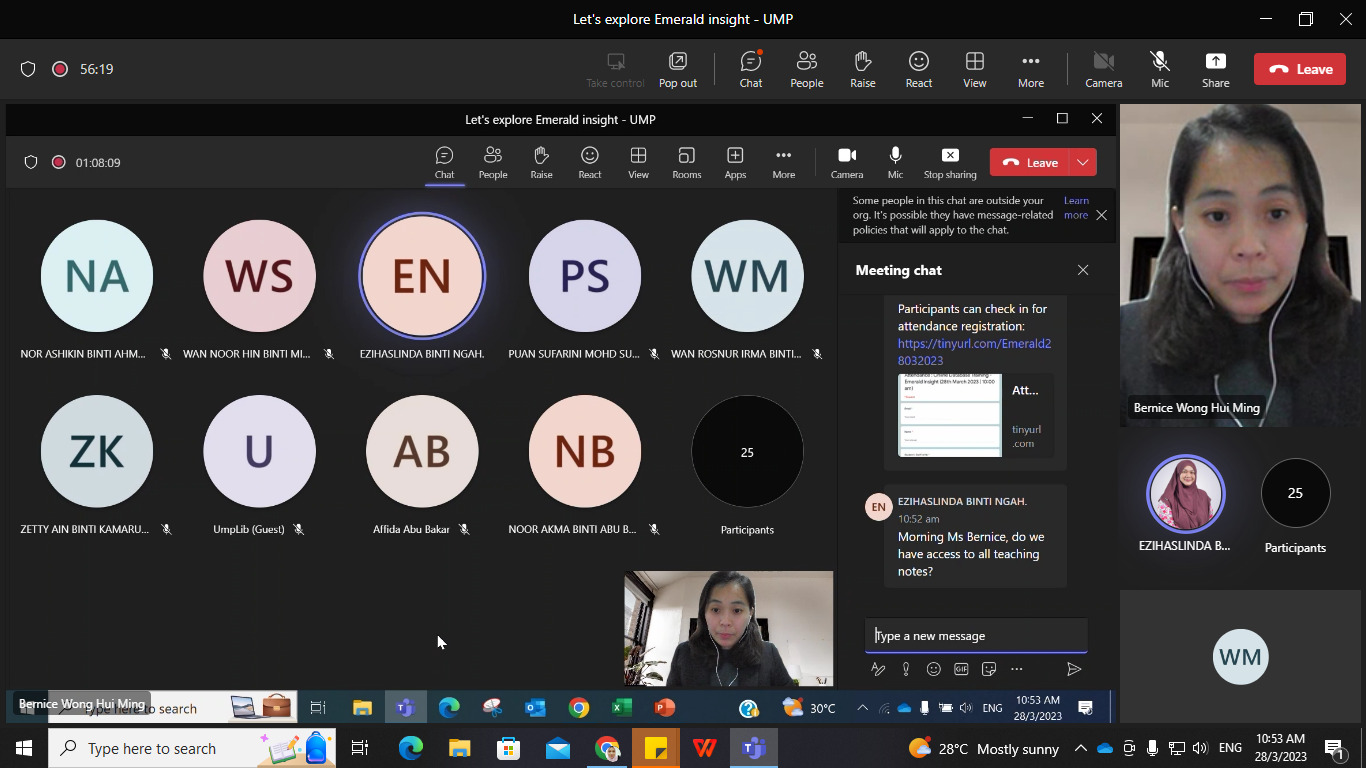Open Microsoft Store from the bottom taskbar
The height and width of the screenshot is (768, 1366).
coord(509,748)
